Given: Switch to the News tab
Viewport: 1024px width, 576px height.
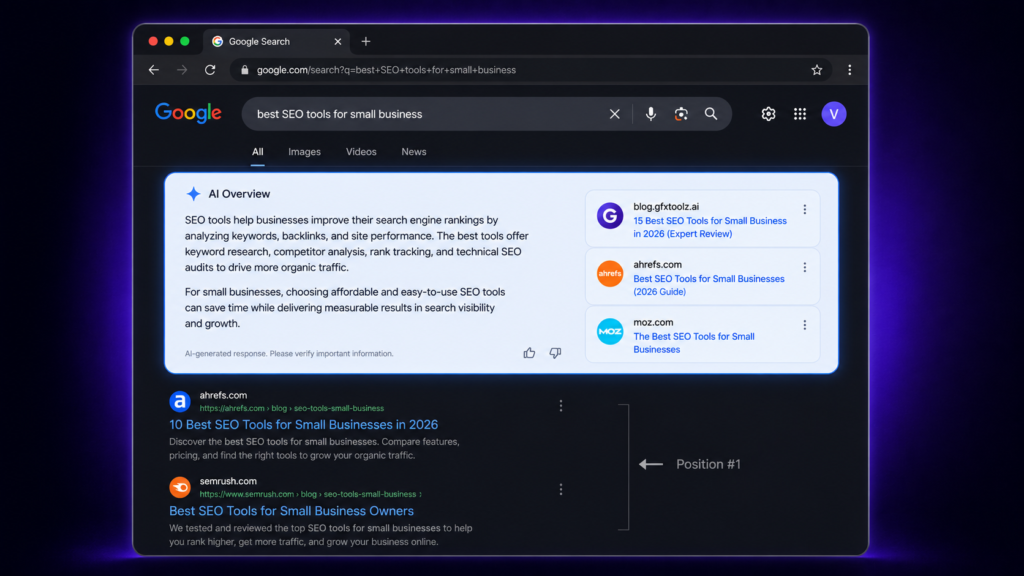Looking at the screenshot, I should click(414, 152).
